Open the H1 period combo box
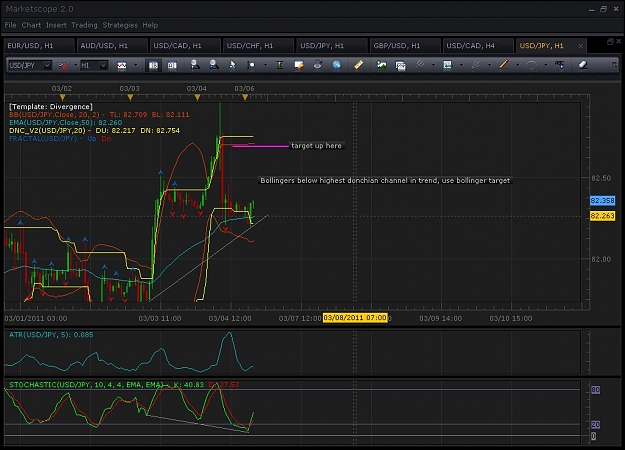Screen dimensions: 625x450 (x=94, y=65)
